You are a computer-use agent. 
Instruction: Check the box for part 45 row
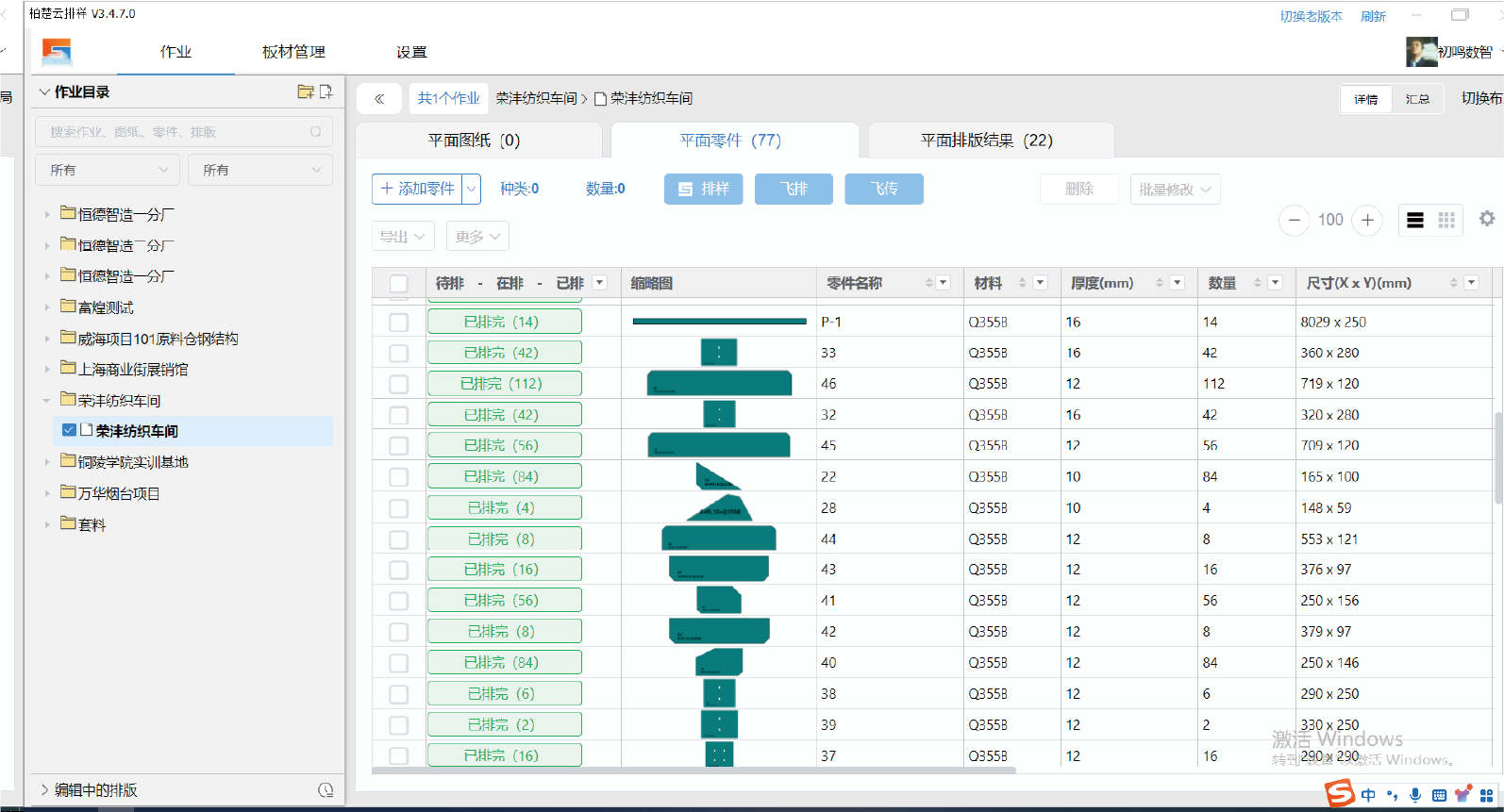tap(399, 445)
